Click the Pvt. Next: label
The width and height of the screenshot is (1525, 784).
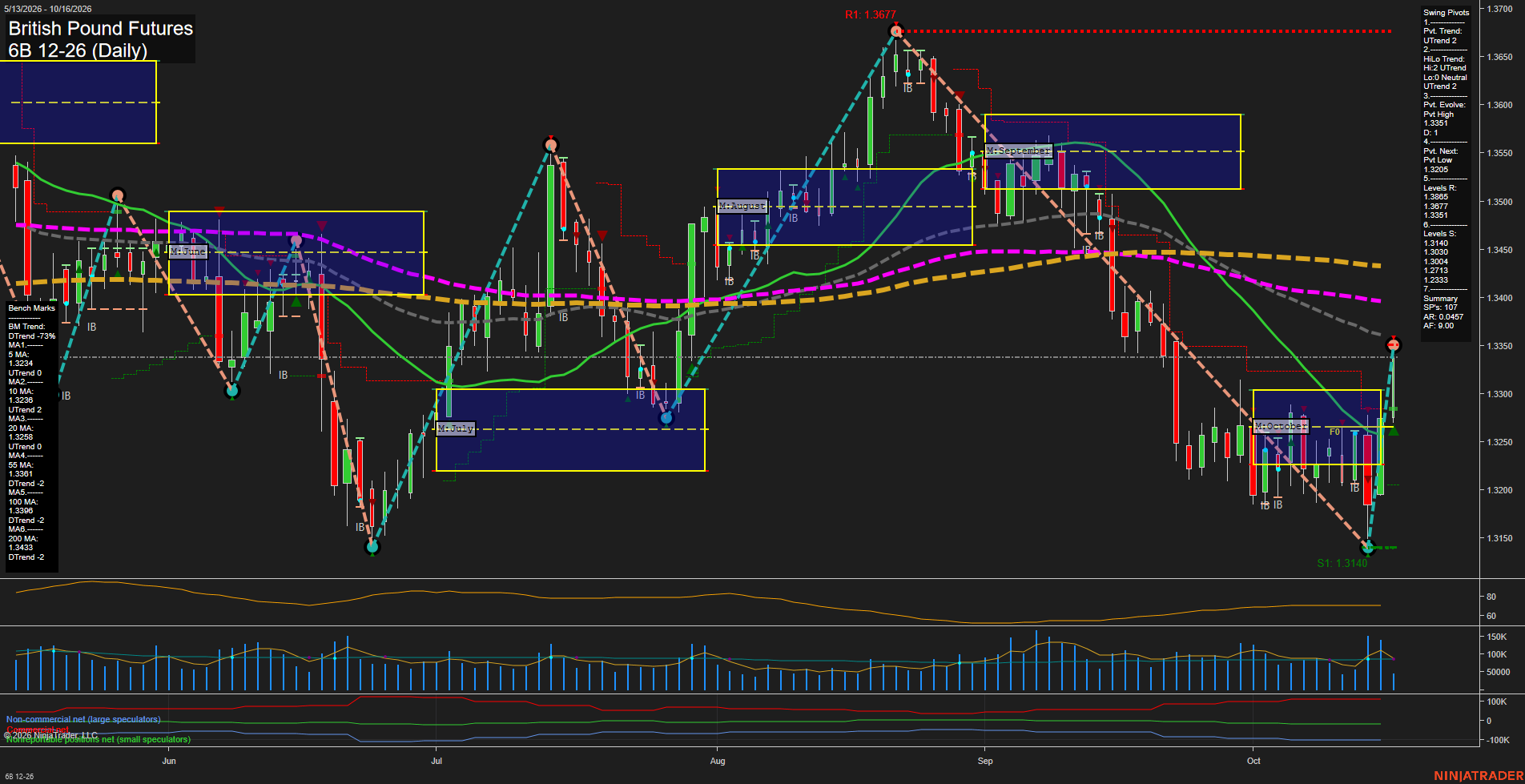click(1441, 151)
